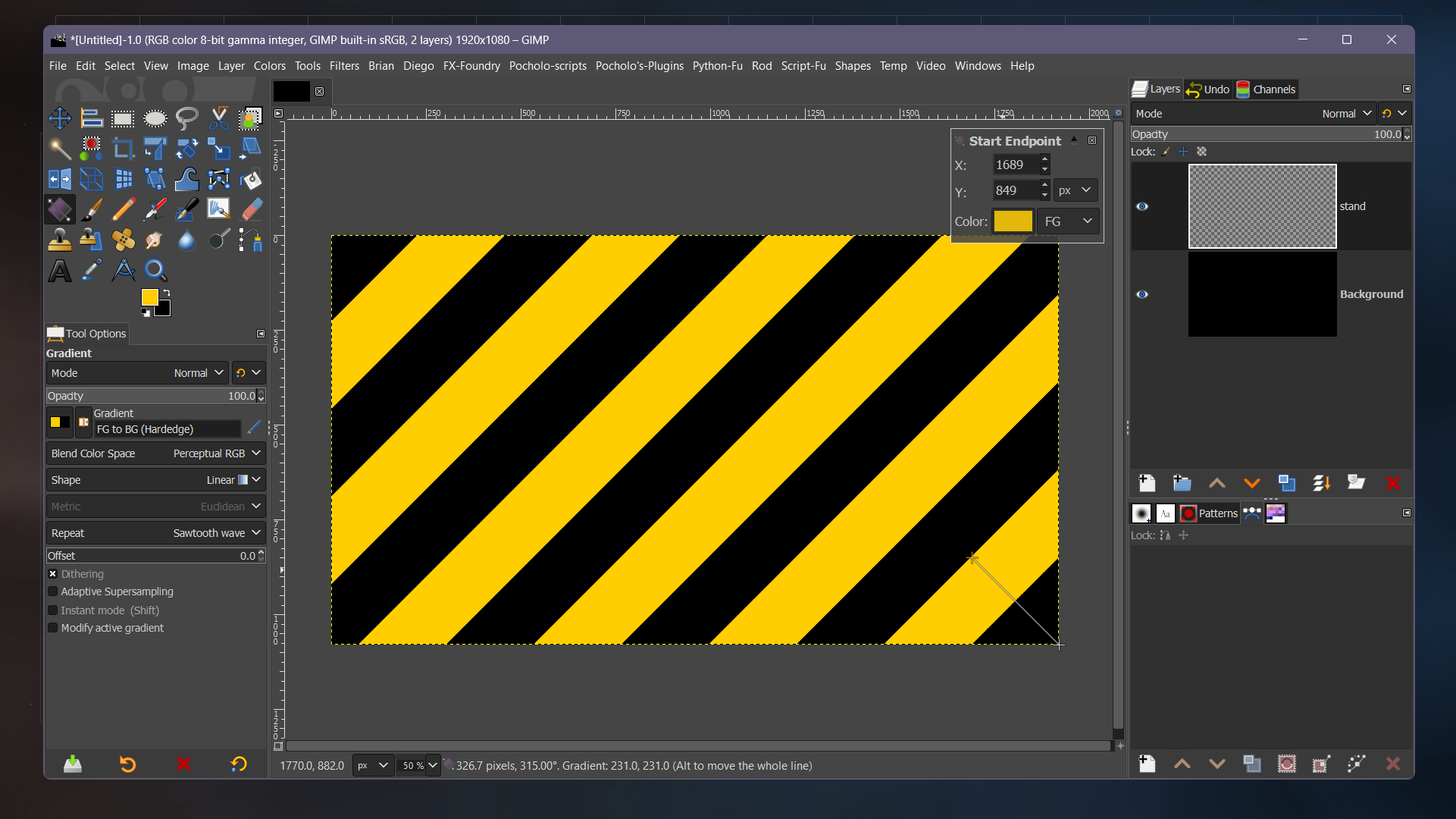1456x819 pixels.
Task: Switch to the Channels tab
Action: tap(1266, 89)
